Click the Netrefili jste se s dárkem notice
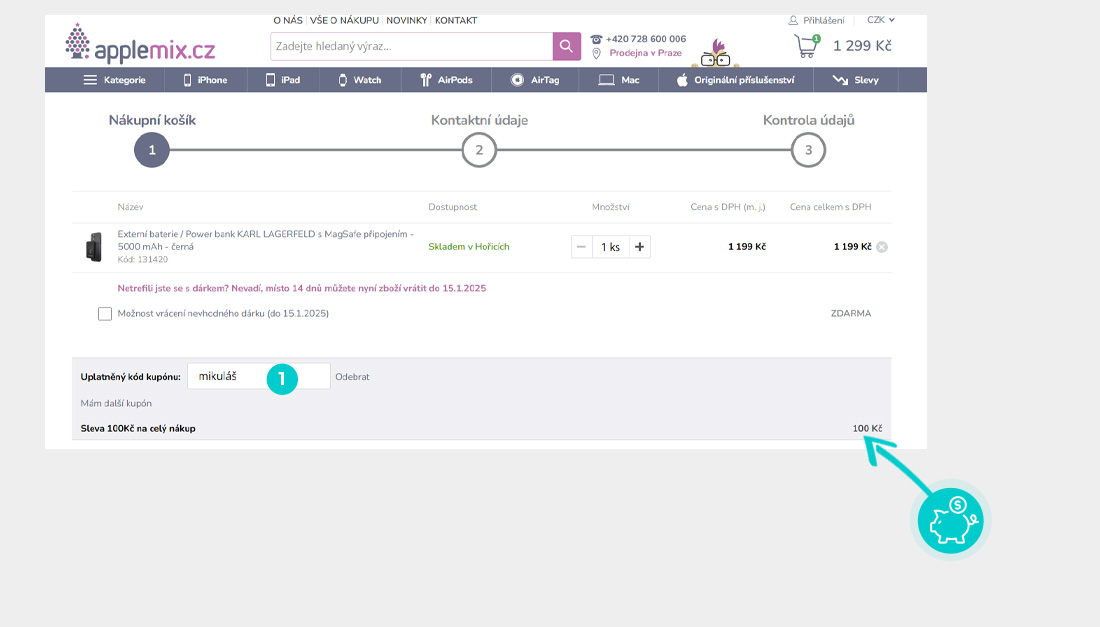 click(302, 288)
